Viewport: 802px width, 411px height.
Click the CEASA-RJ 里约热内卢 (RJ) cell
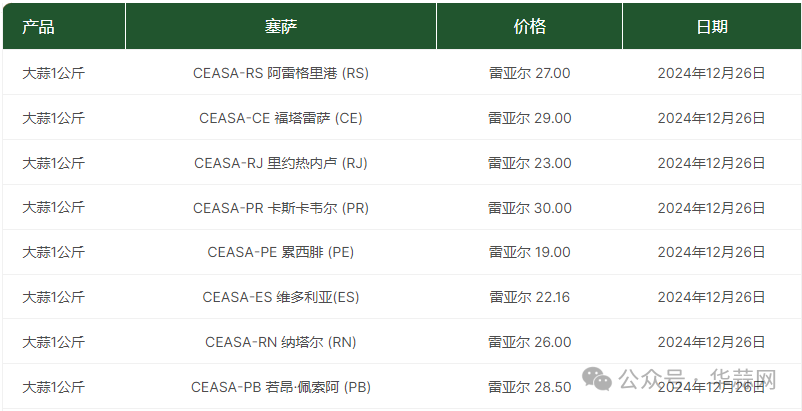point(281,163)
